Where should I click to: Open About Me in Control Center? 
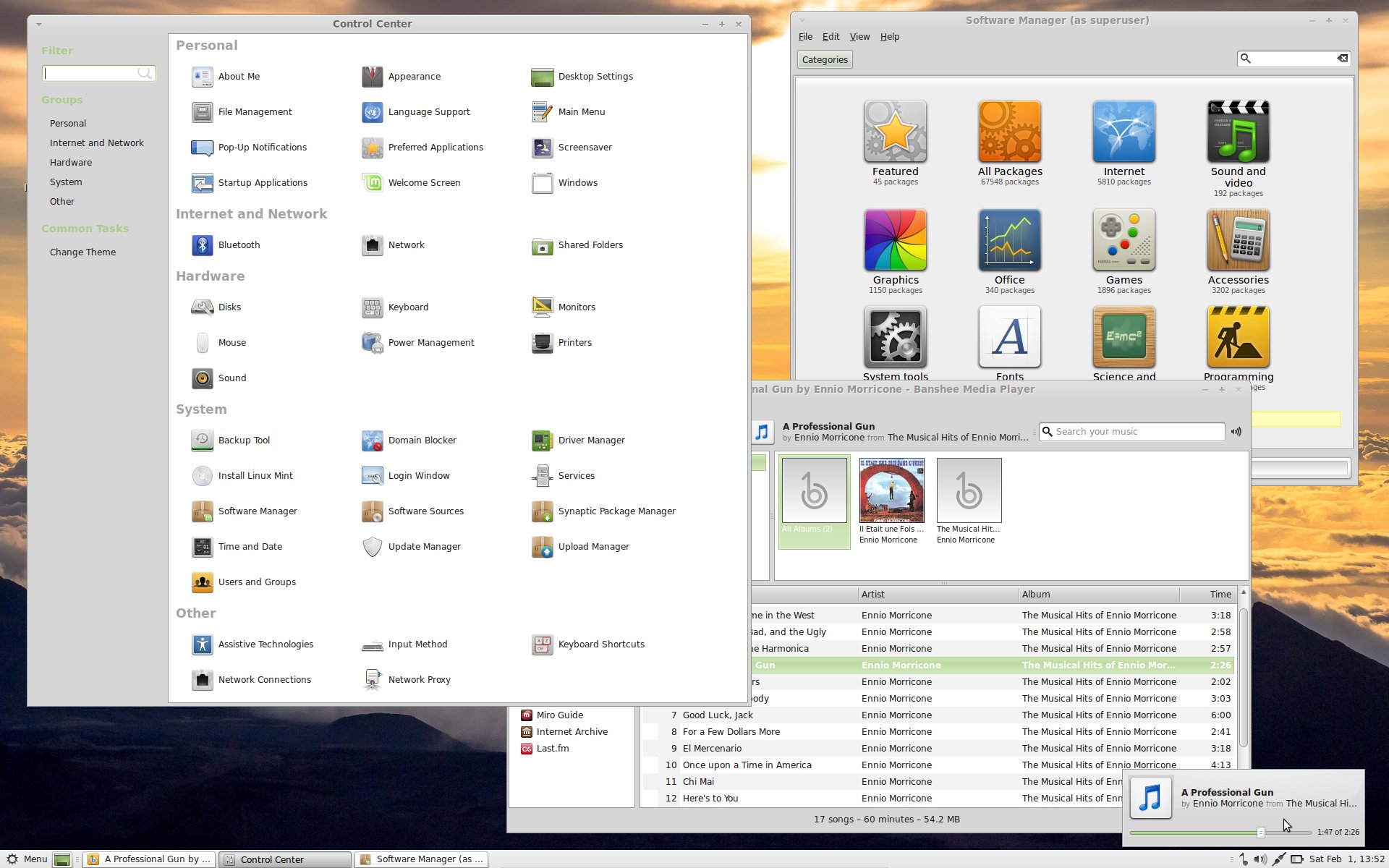click(x=226, y=76)
